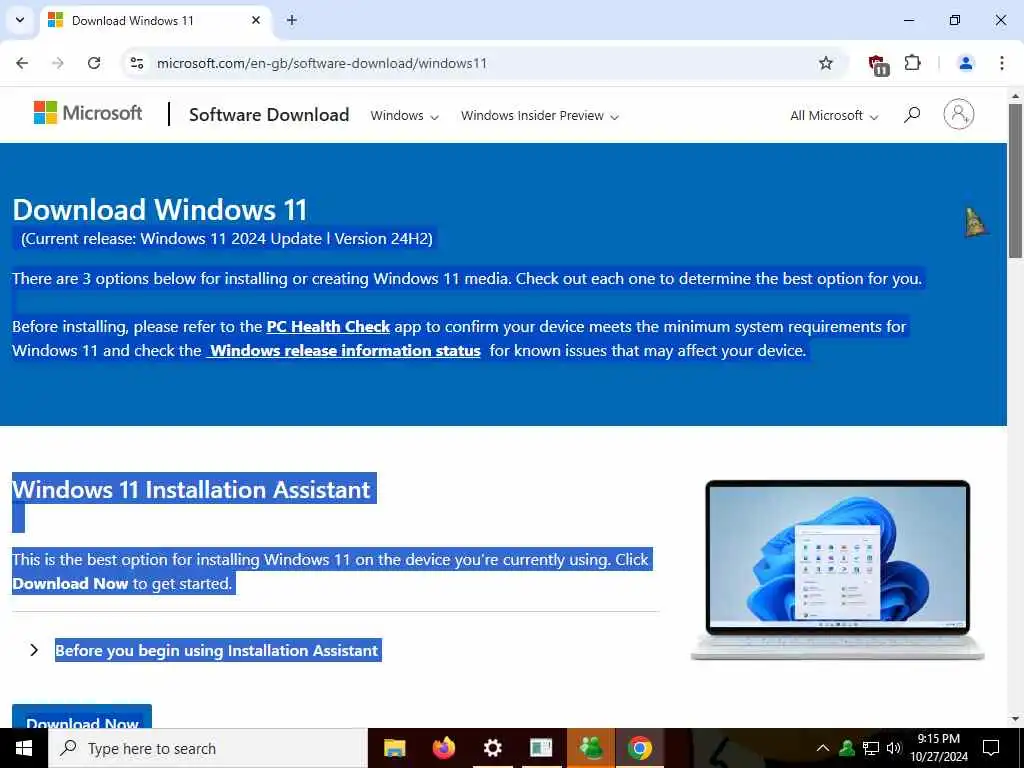The height and width of the screenshot is (768, 1024).
Task: Open the Windows Start menu
Action: pyautogui.click(x=24, y=748)
